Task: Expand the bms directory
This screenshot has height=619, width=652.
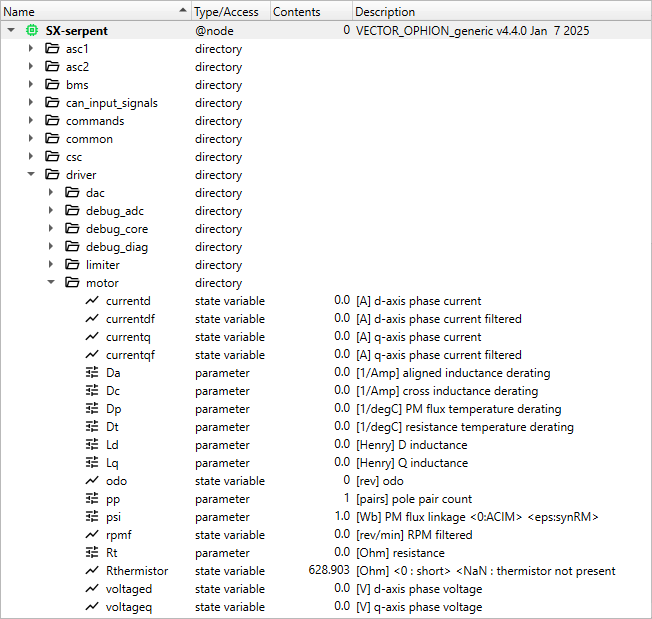Action: (x=31, y=84)
